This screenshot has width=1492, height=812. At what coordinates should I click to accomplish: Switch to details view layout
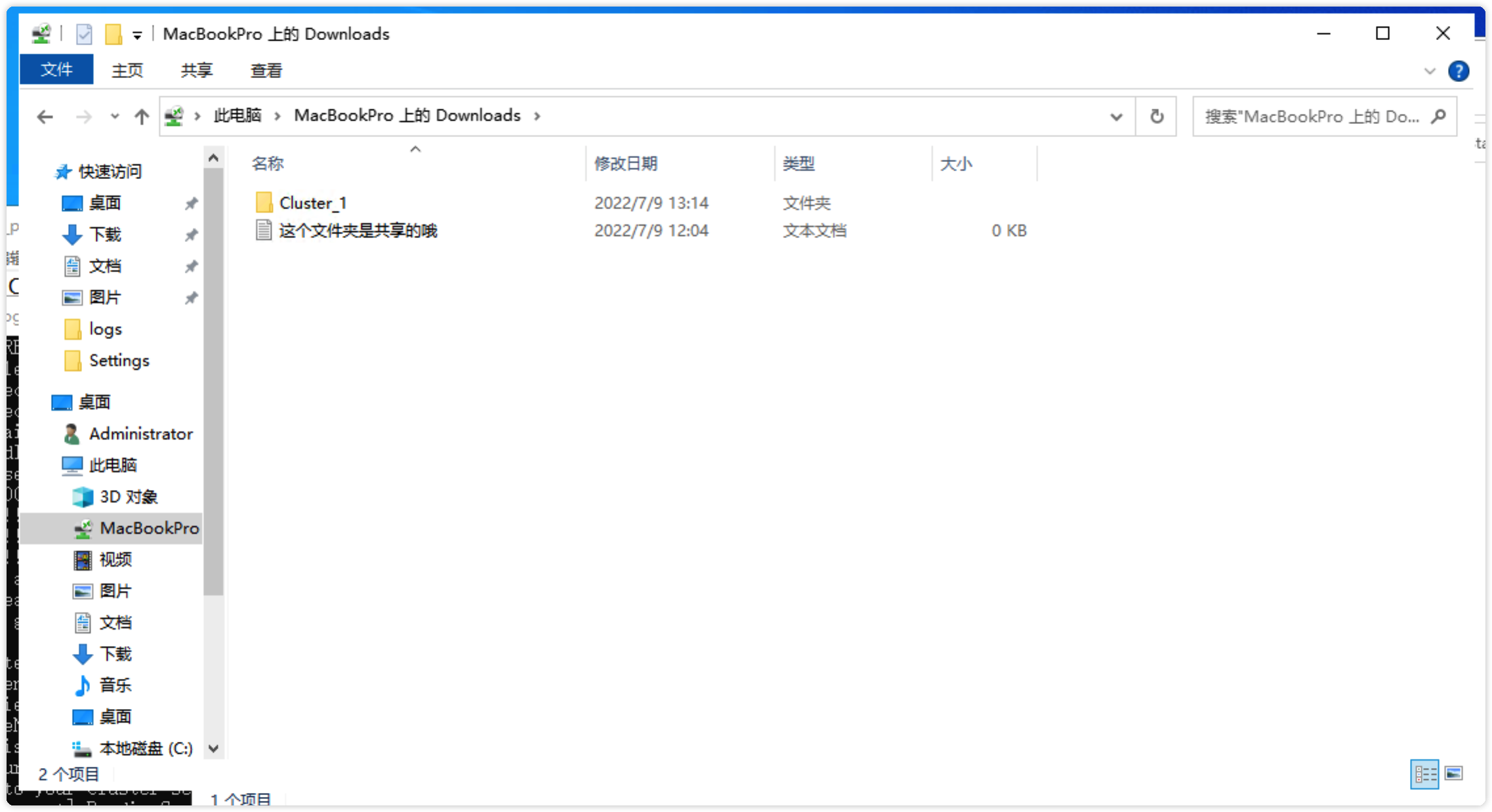click(x=1424, y=775)
